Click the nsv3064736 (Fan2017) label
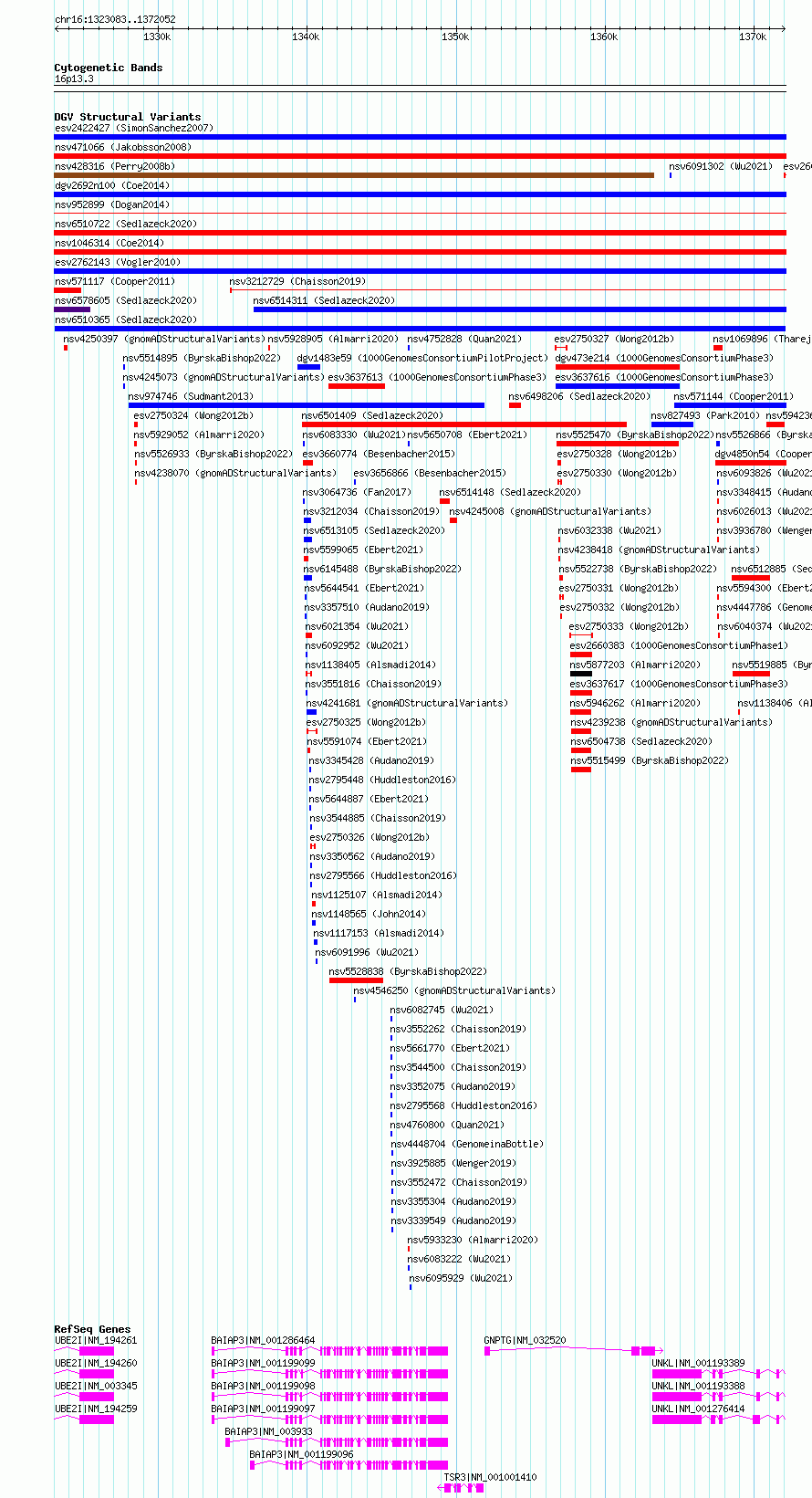Image resolution: width=812 pixels, height=1498 pixels. click(x=358, y=492)
